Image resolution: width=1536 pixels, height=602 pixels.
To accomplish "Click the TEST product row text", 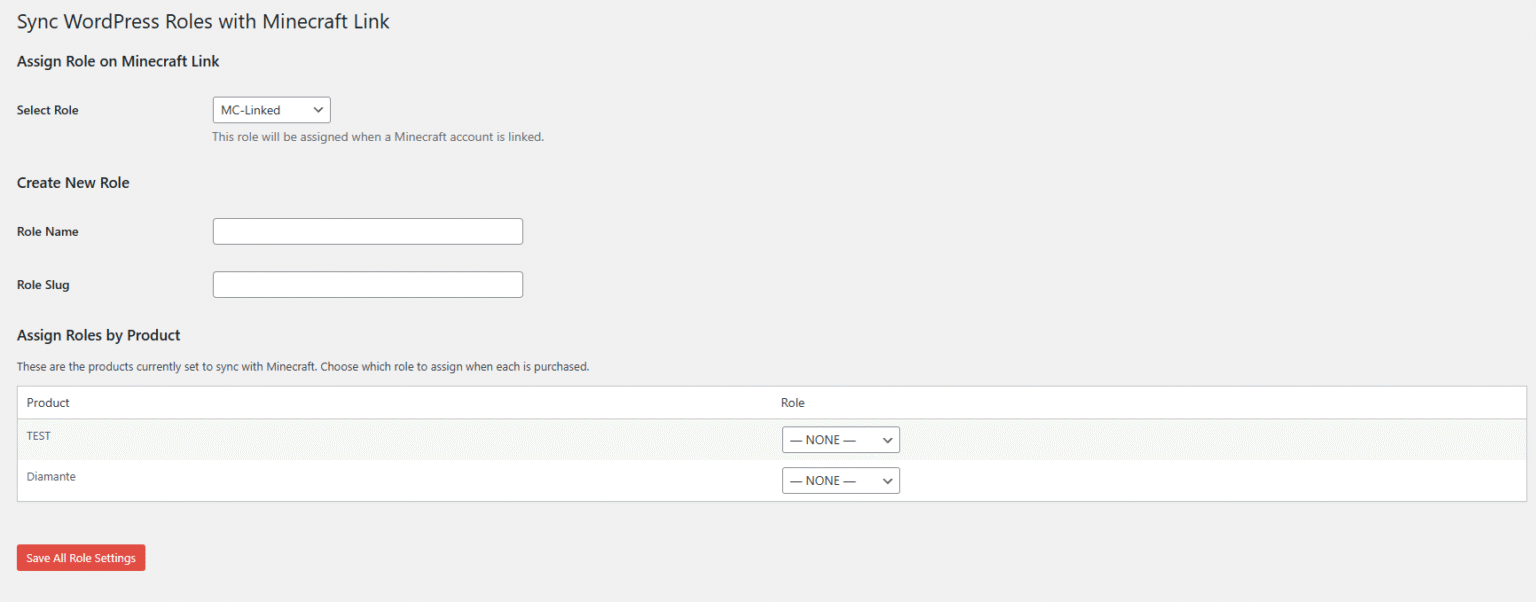I will coord(39,436).
